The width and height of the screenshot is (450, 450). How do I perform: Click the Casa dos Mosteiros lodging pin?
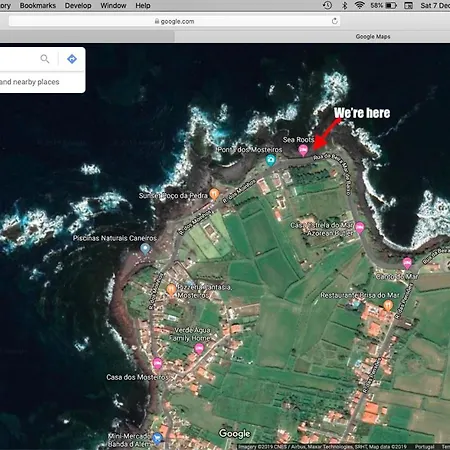[157, 363]
